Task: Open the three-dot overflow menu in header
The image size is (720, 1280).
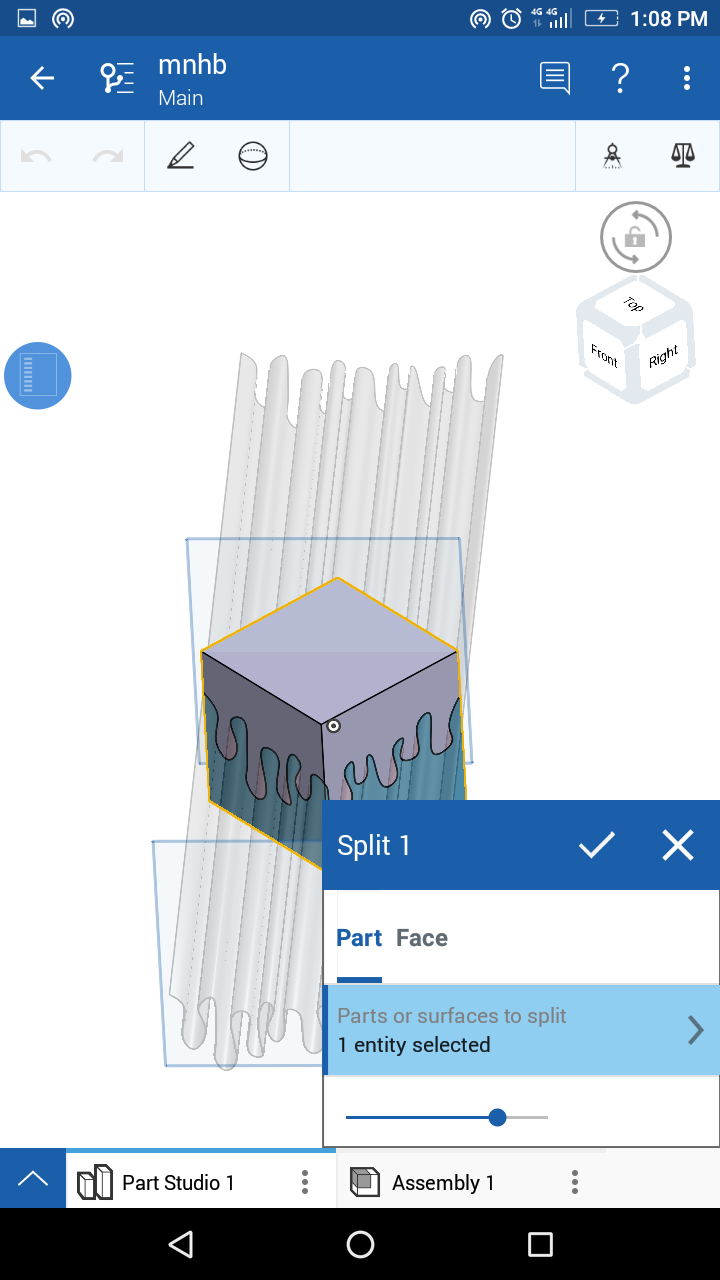Action: pyautogui.click(x=687, y=78)
